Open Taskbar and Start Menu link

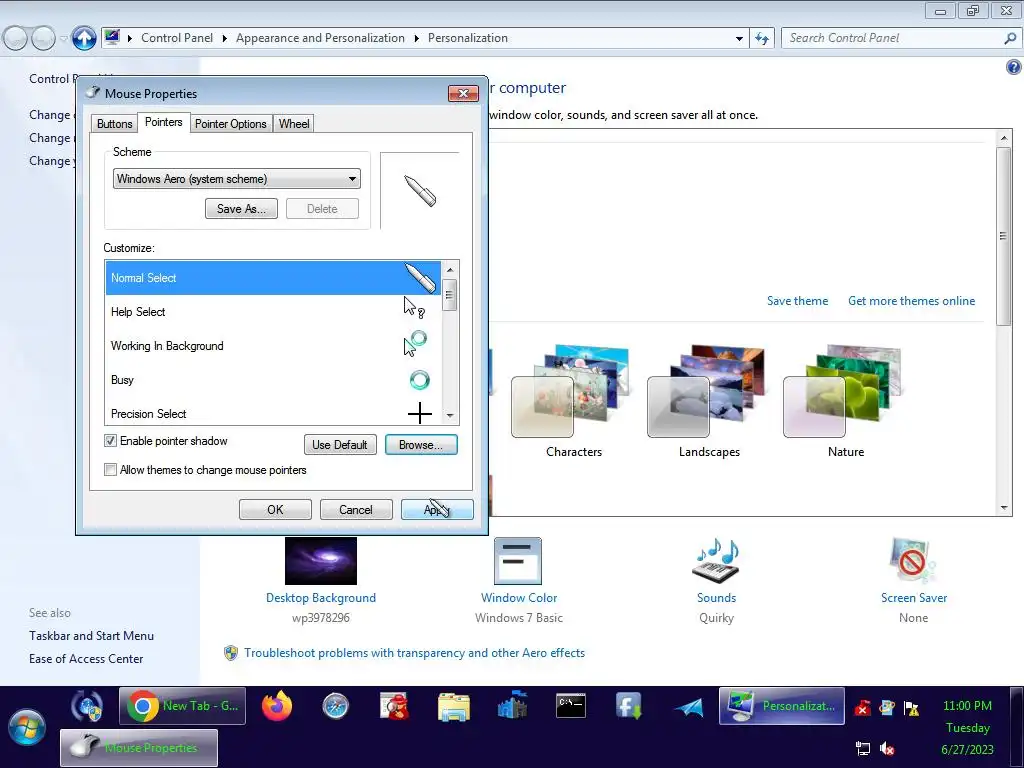pyautogui.click(x=91, y=636)
